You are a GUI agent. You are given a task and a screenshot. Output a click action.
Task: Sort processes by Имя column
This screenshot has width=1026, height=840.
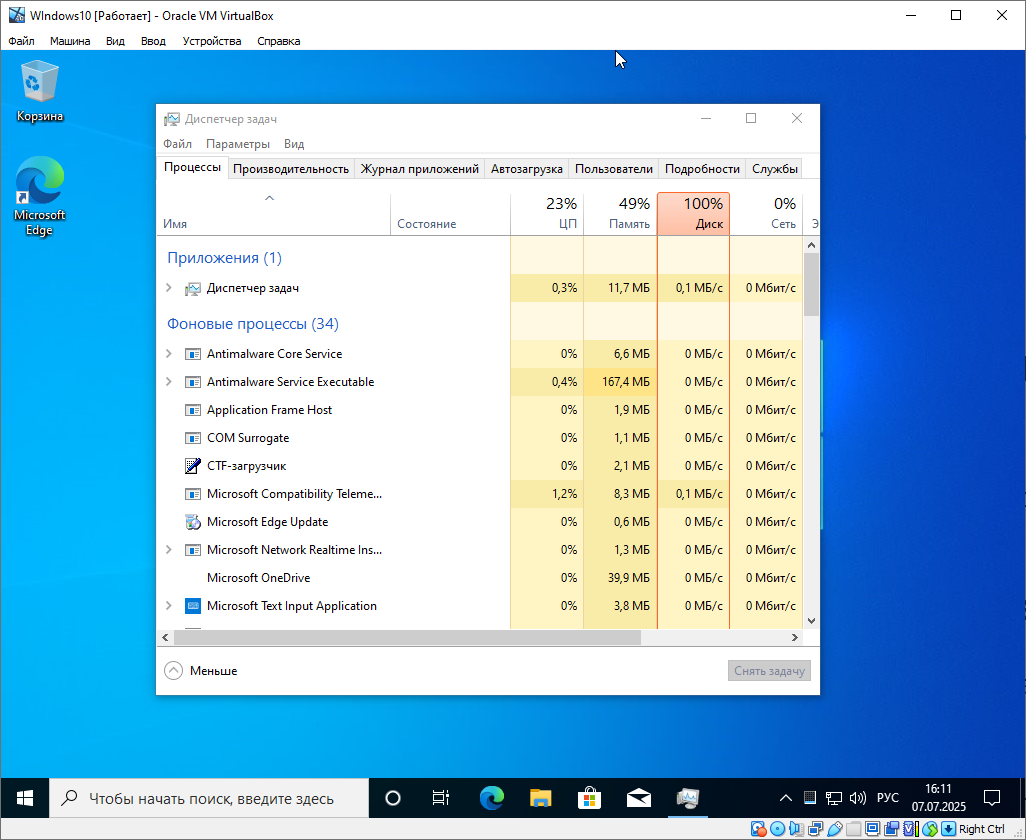[x=274, y=214]
